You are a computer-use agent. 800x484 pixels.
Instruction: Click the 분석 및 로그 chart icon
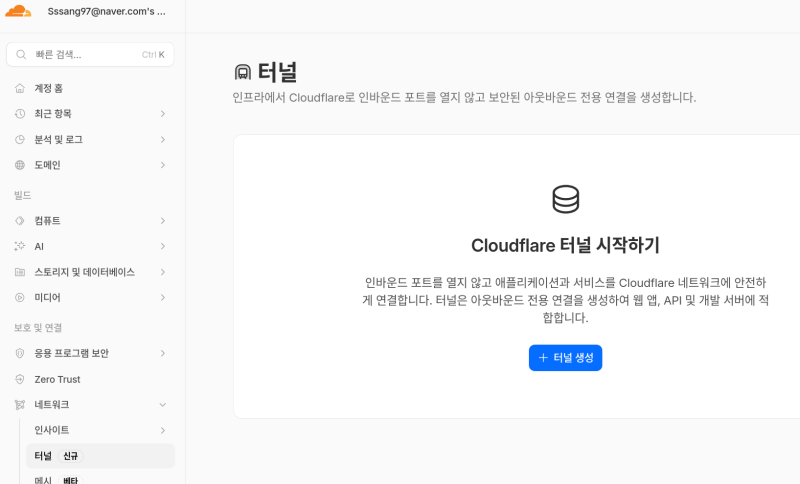point(20,140)
